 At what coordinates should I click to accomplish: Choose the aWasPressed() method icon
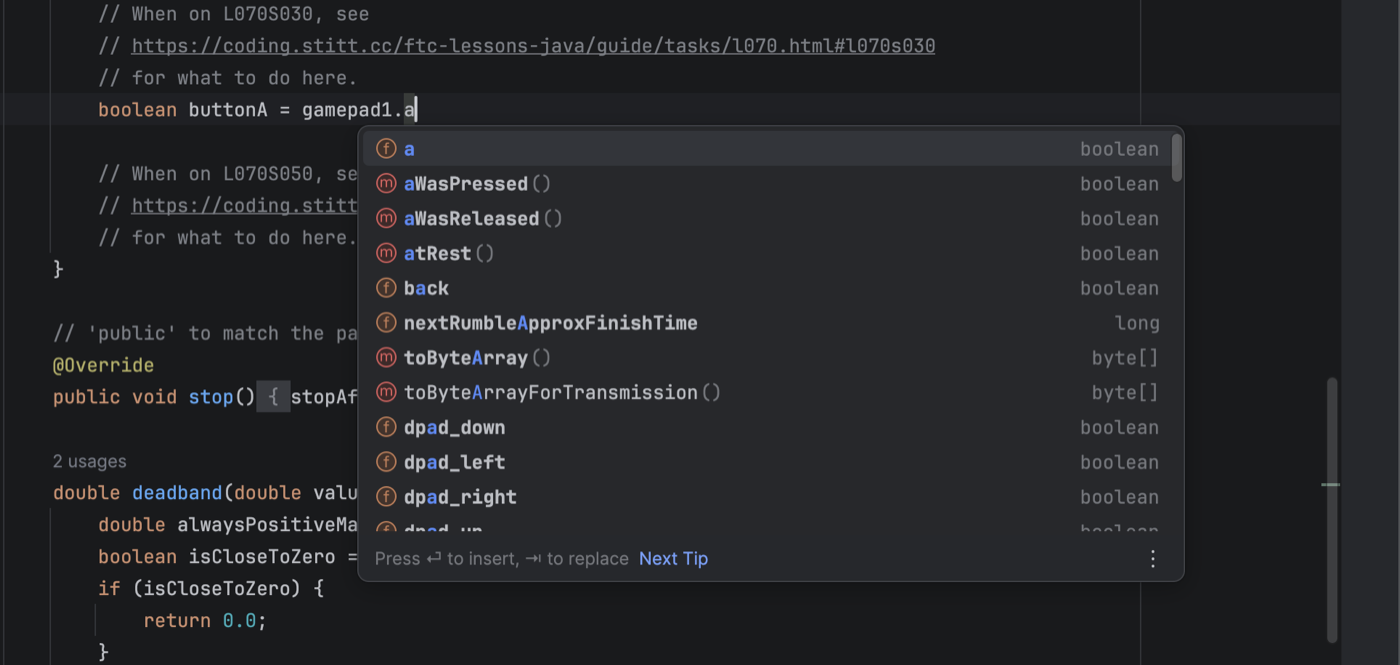click(386, 184)
